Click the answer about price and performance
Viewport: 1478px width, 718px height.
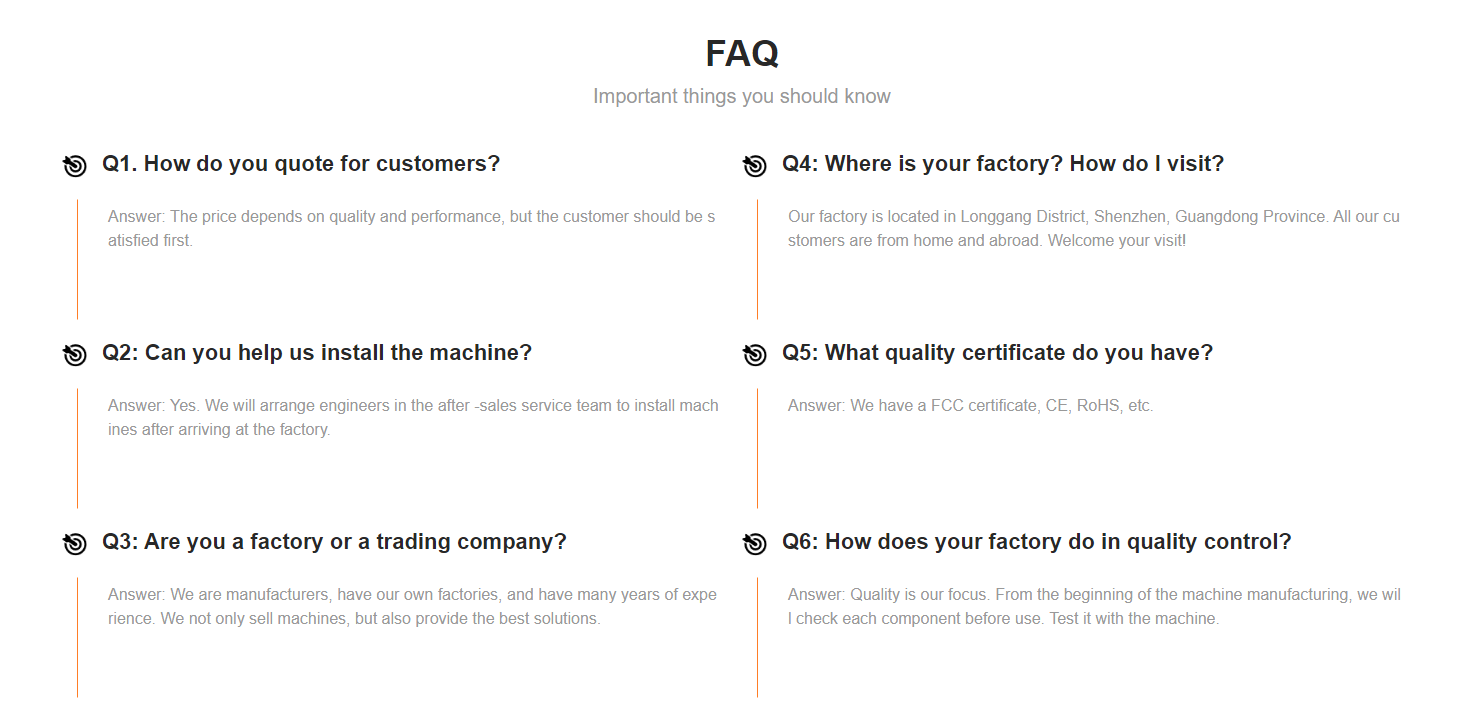point(411,228)
